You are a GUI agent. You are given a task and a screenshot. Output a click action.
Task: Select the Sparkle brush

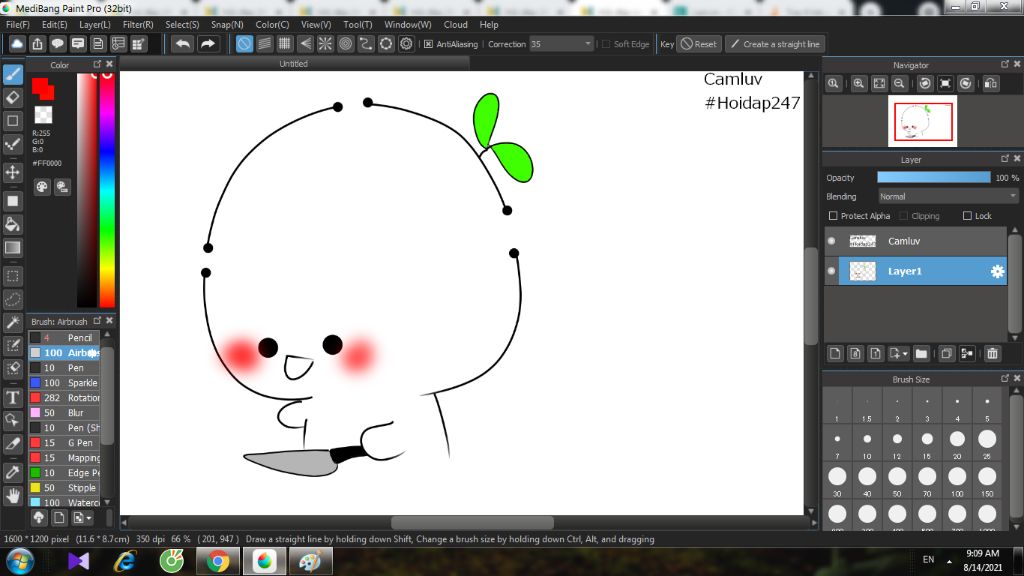coord(64,383)
